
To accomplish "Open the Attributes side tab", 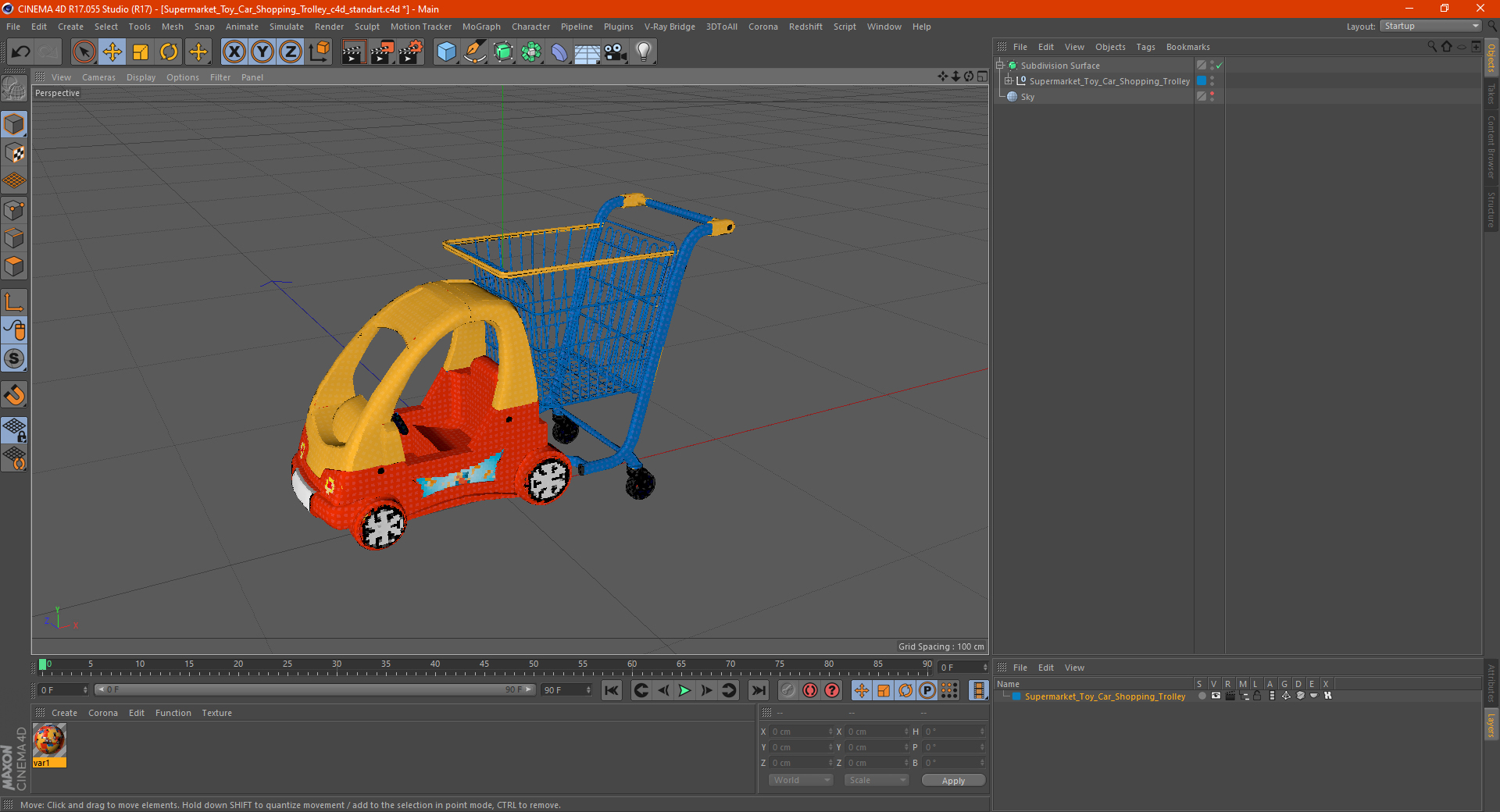I will coord(1491,683).
